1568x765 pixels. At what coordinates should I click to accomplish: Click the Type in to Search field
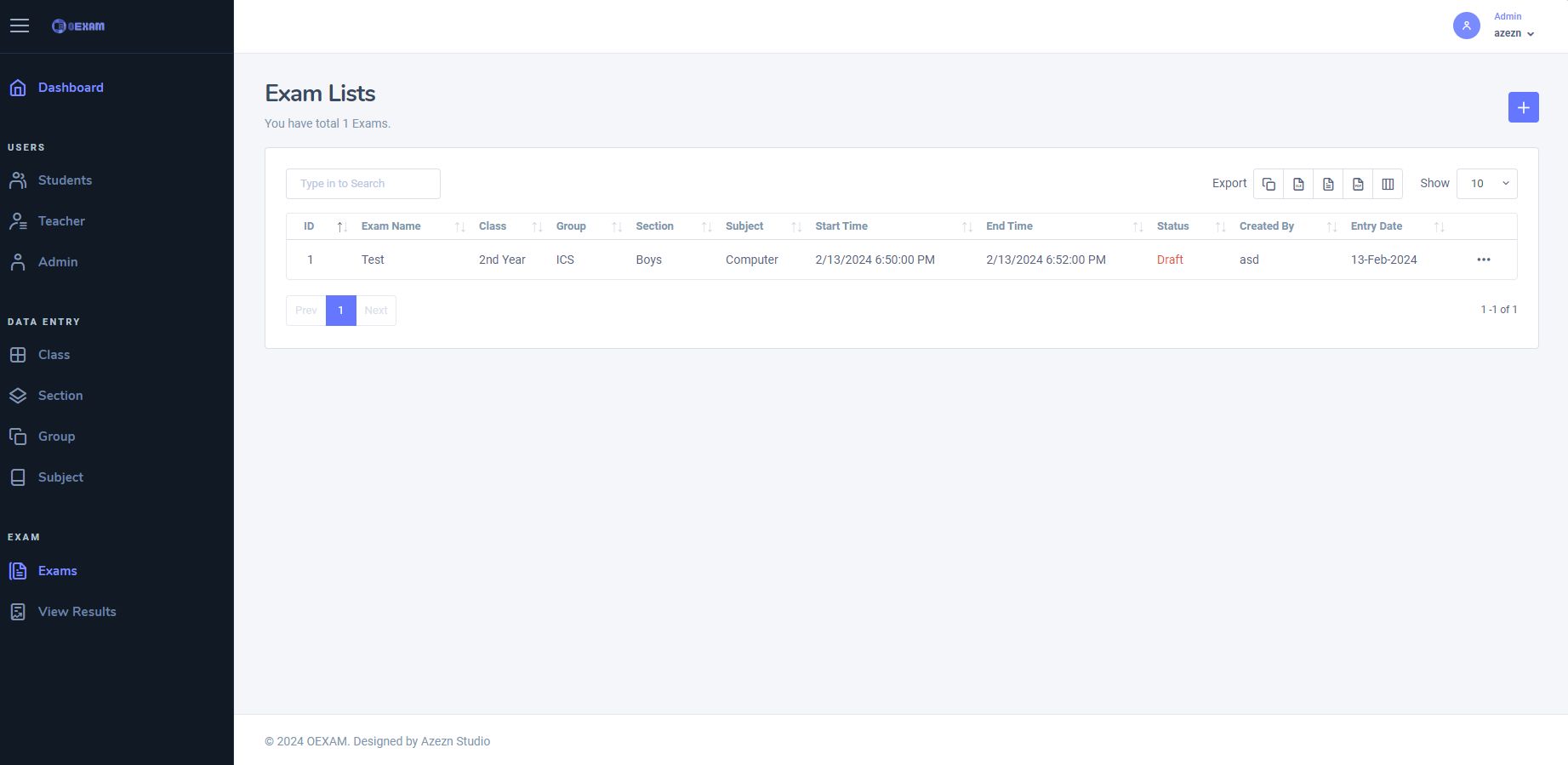pyautogui.click(x=363, y=184)
